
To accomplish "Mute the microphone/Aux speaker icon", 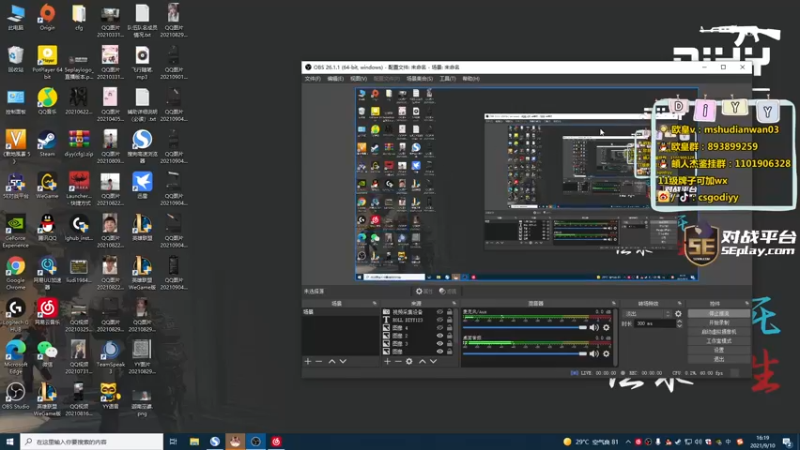I will click(594, 328).
